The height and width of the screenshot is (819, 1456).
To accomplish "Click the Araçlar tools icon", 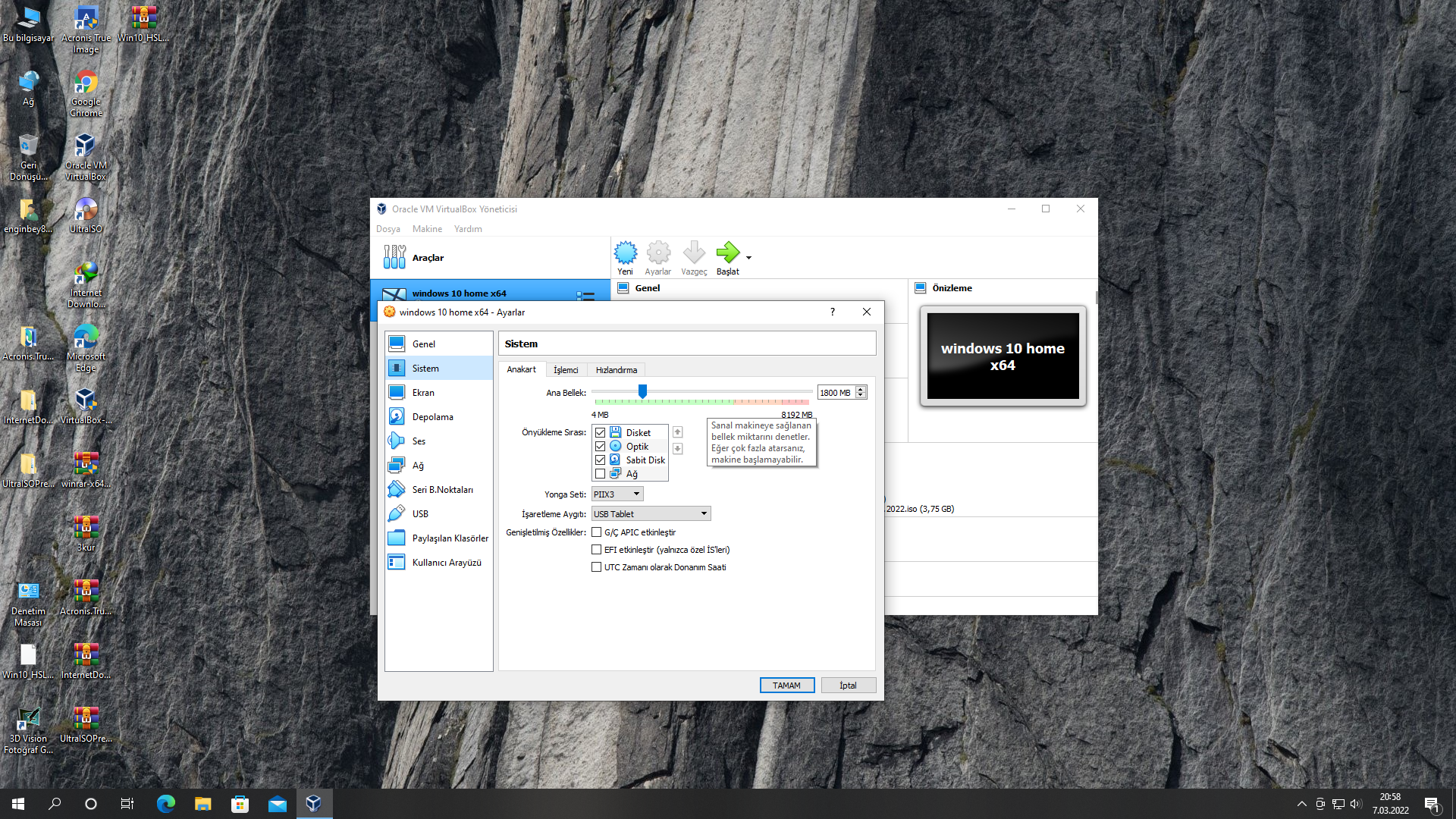I will click(394, 257).
